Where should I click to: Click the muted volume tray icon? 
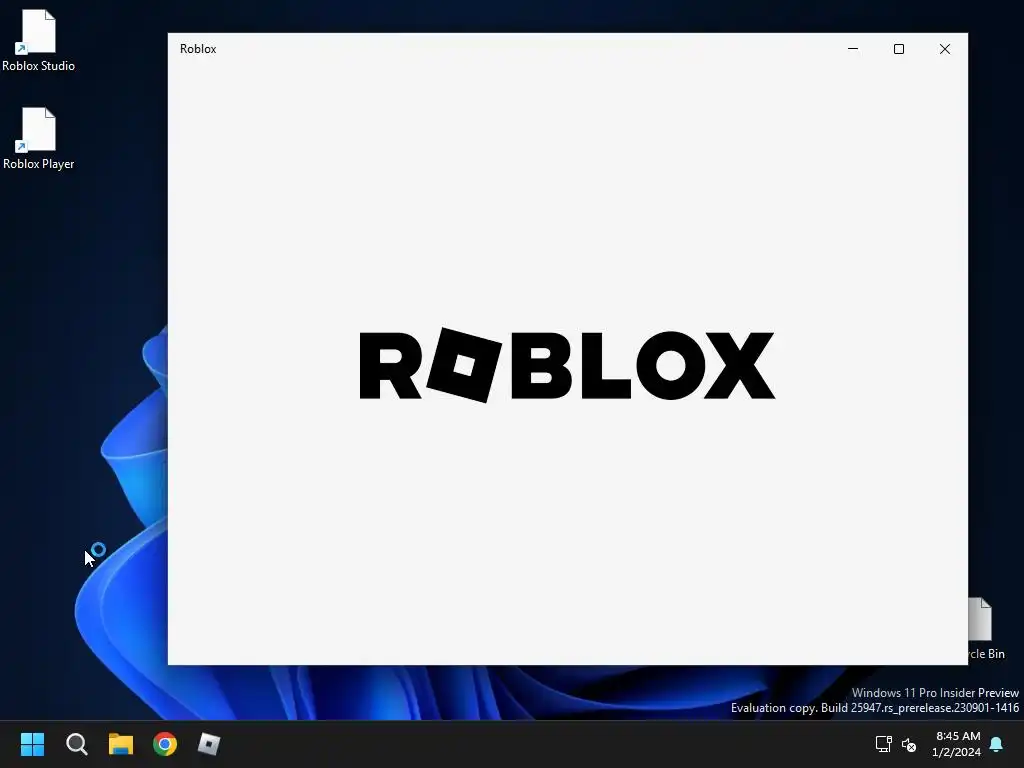[x=908, y=744]
